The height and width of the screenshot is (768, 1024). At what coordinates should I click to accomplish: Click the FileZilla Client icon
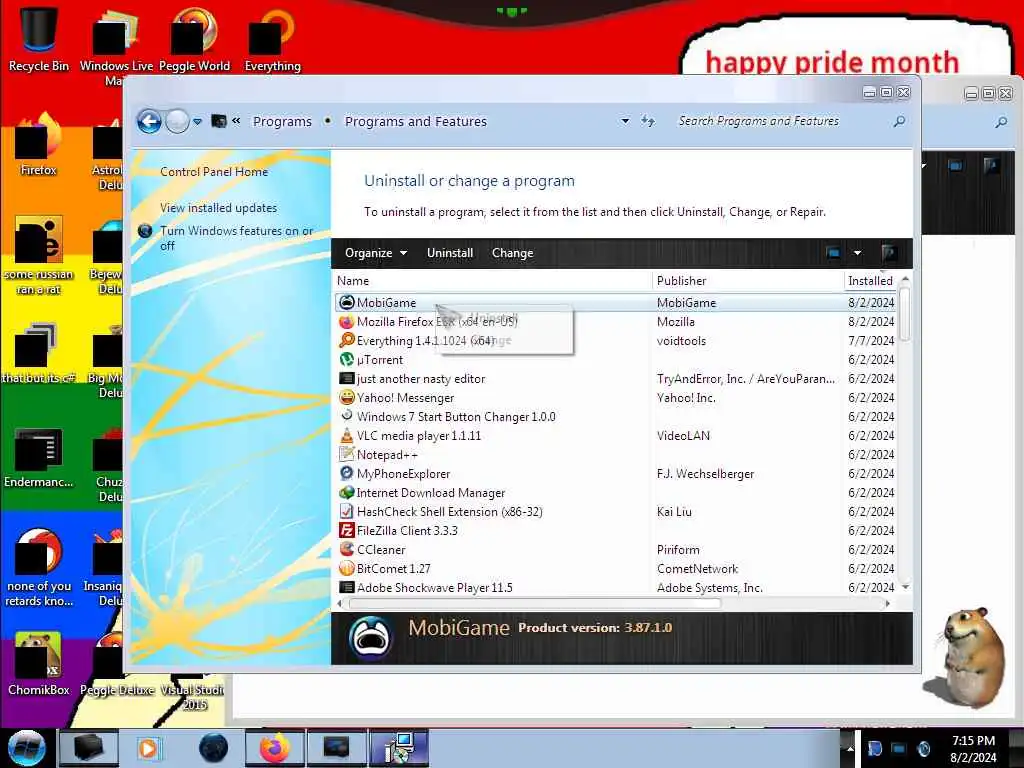[x=347, y=530]
